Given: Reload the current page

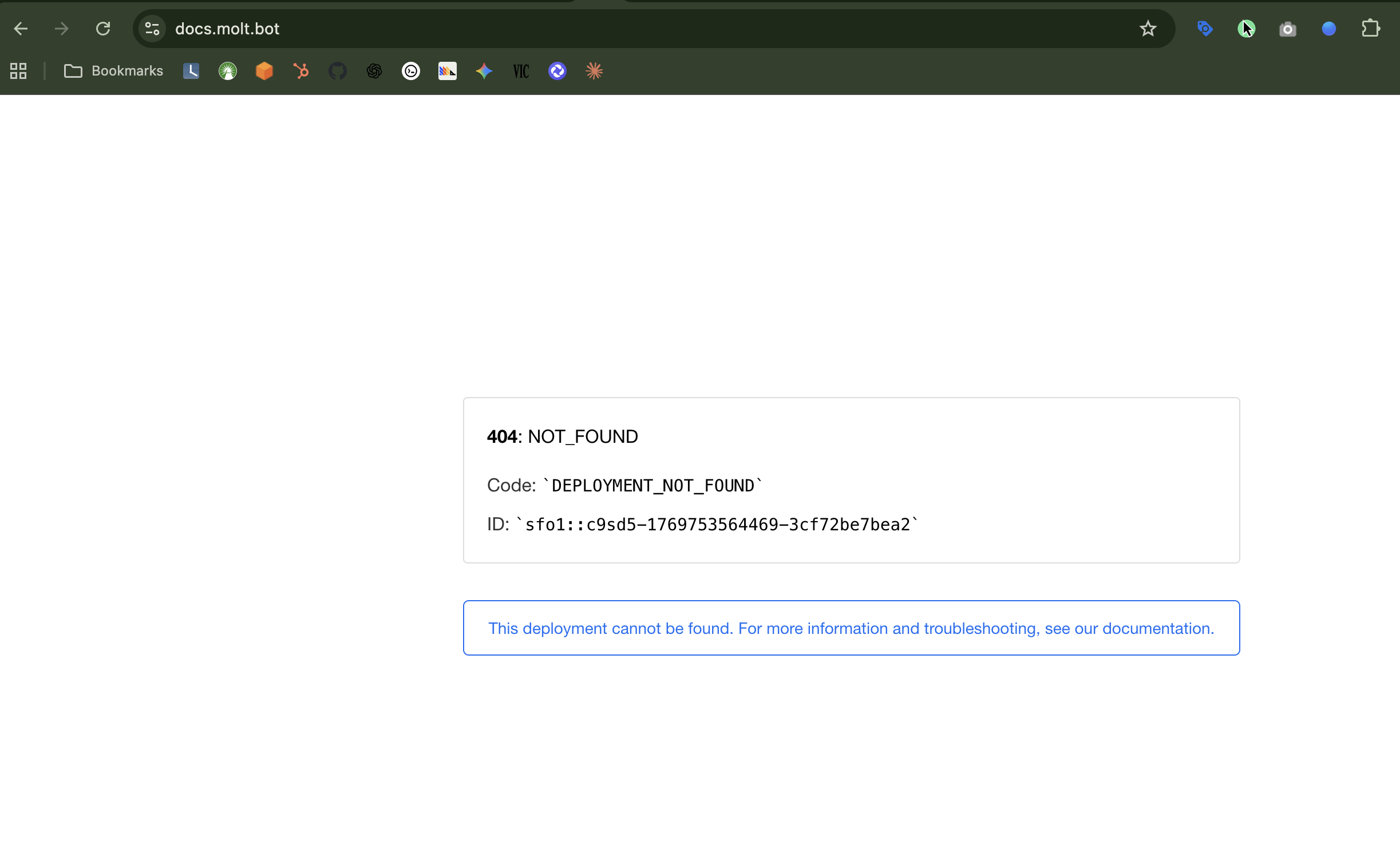Looking at the screenshot, I should click(x=103, y=29).
